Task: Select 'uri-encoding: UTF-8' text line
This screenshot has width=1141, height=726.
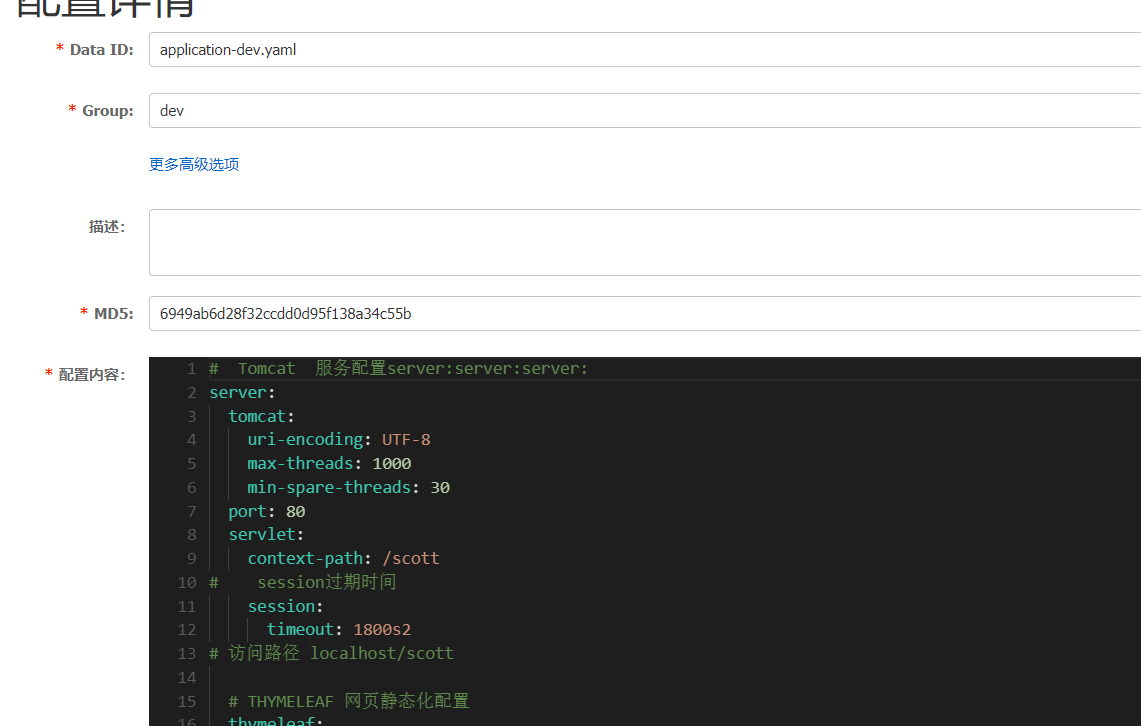Action: [336, 439]
